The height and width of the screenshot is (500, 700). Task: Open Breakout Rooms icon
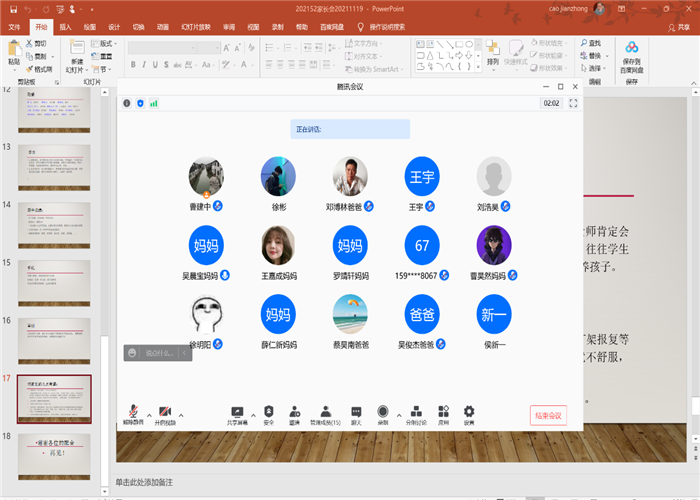click(x=416, y=415)
